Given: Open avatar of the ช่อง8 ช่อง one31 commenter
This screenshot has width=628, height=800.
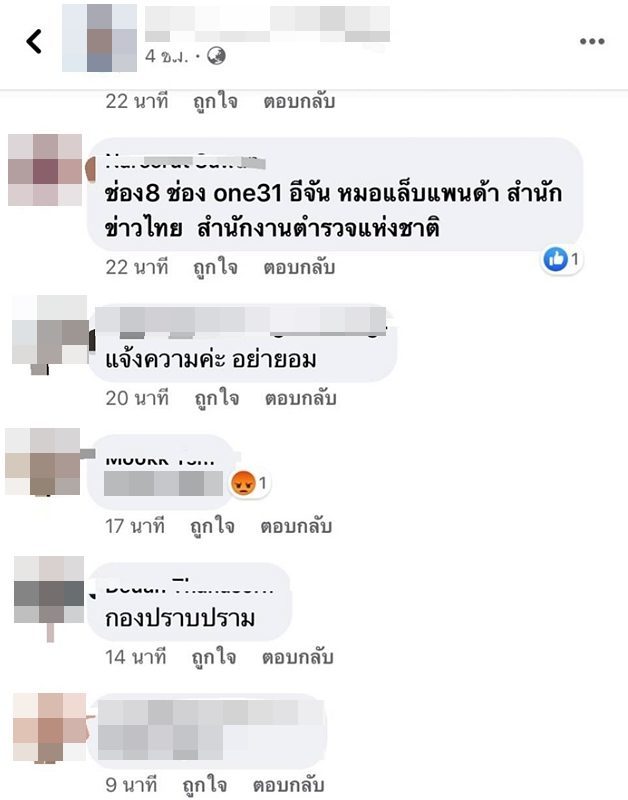Looking at the screenshot, I should coord(45,170).
